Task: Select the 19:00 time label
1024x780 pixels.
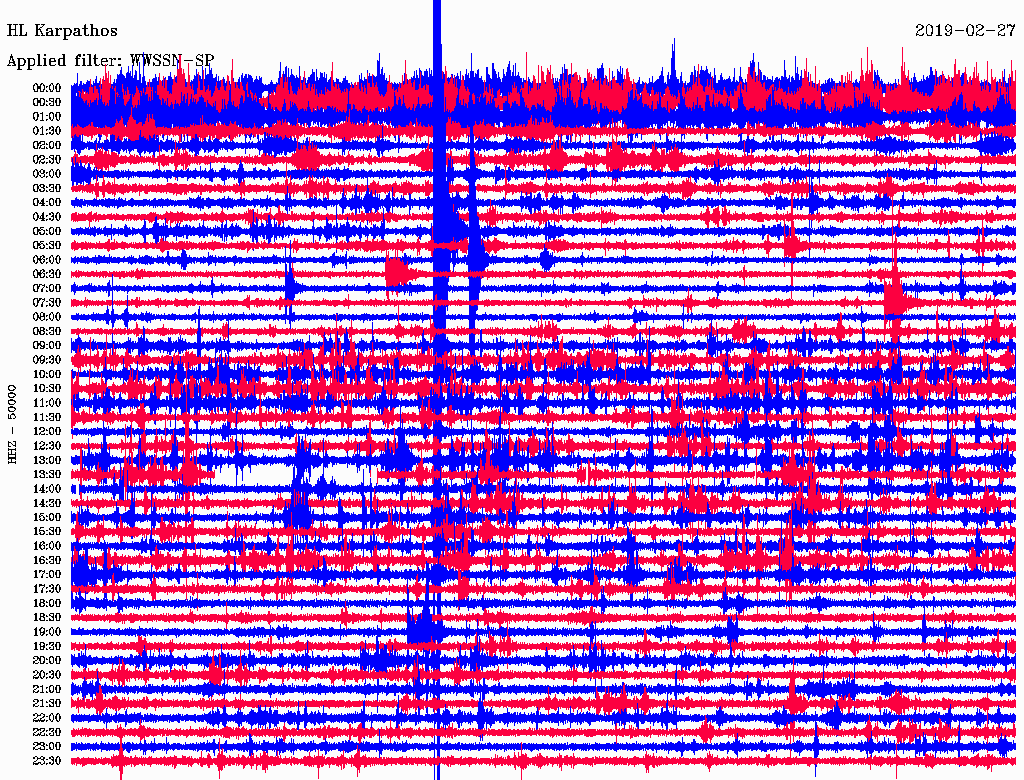Action: click(x=47, y=632)
